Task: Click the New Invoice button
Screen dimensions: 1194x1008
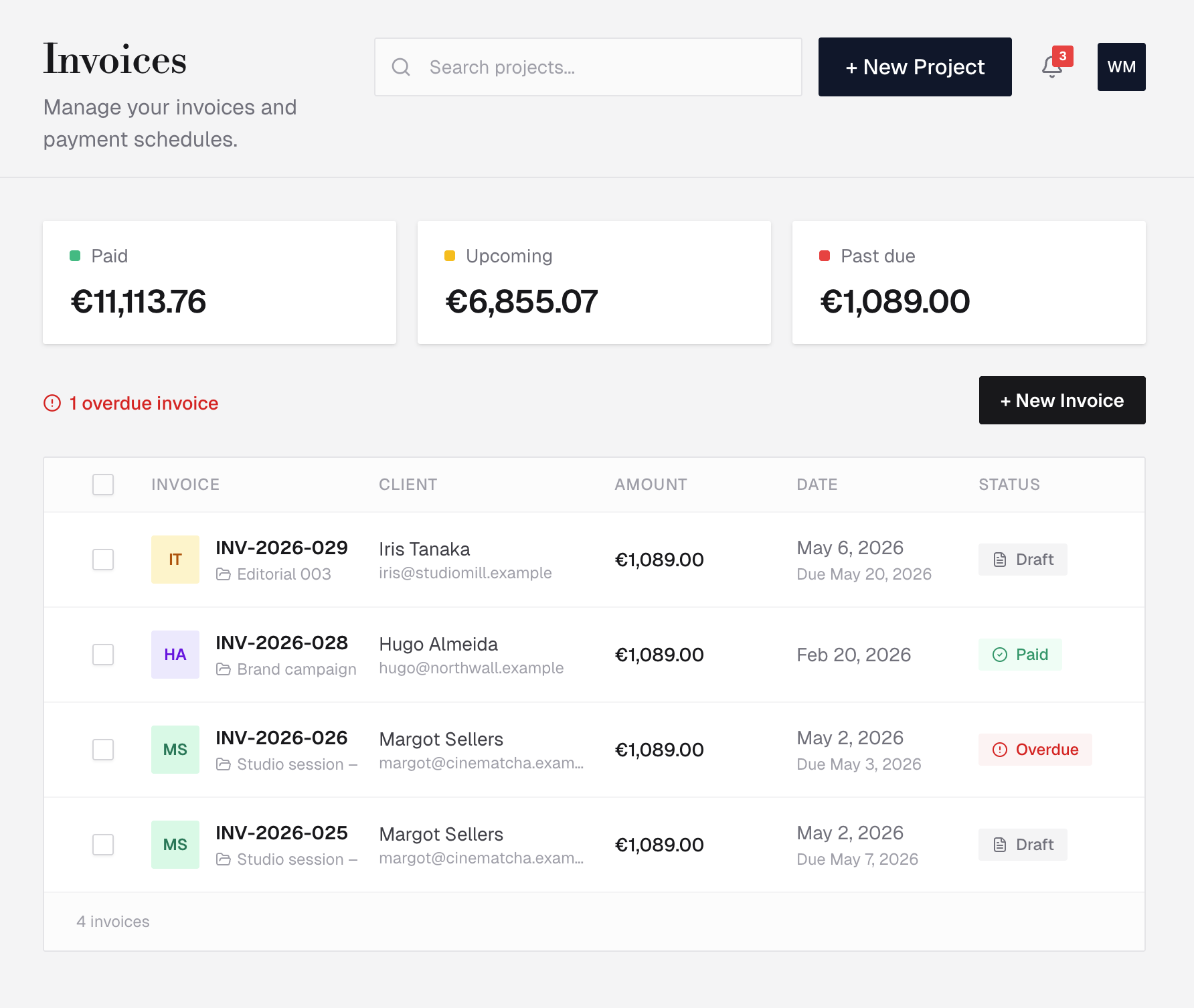Action: click(x=1062, y=400)
